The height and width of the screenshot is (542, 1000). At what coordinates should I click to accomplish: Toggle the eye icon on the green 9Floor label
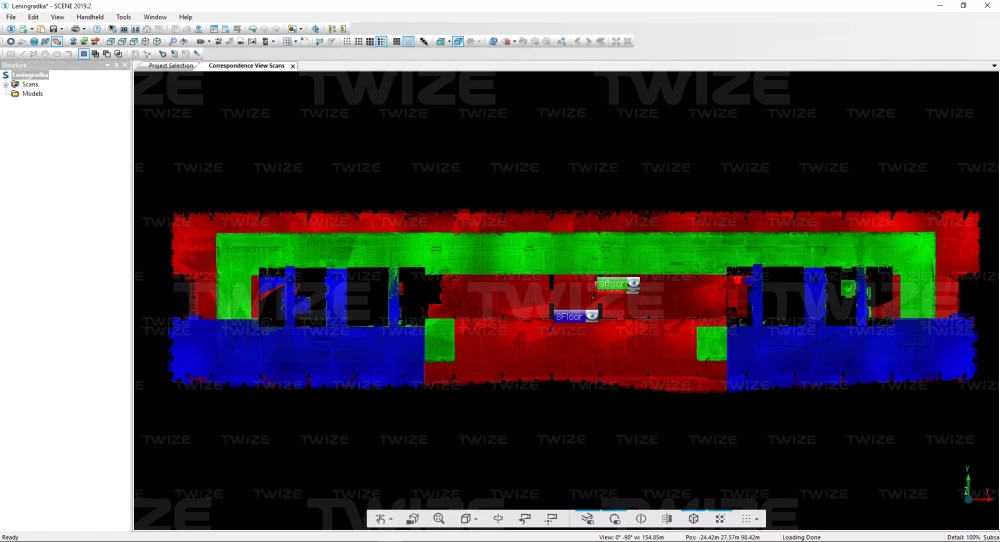click(632, 284)
